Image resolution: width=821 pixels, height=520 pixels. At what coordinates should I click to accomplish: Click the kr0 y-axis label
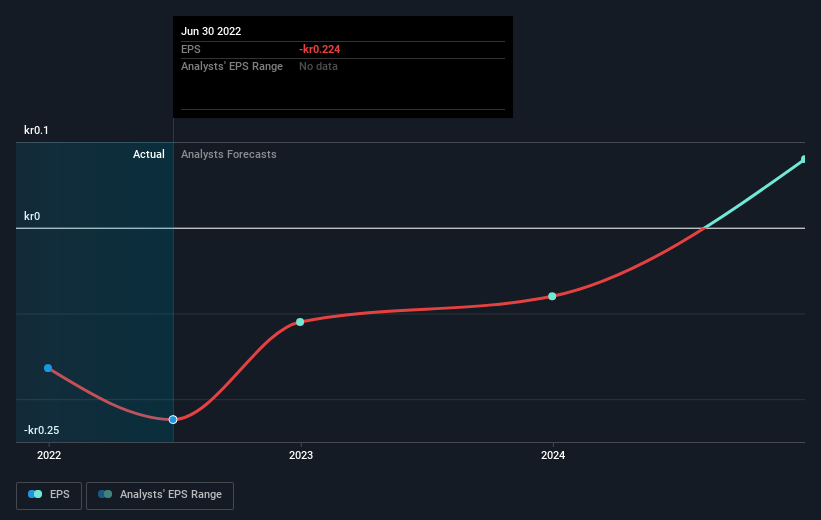pos(32,216)
